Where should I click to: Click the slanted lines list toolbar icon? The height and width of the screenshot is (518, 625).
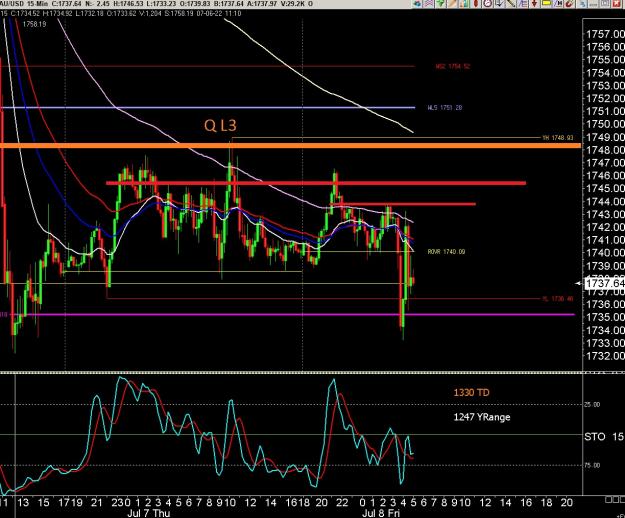[x=523, y=3]
